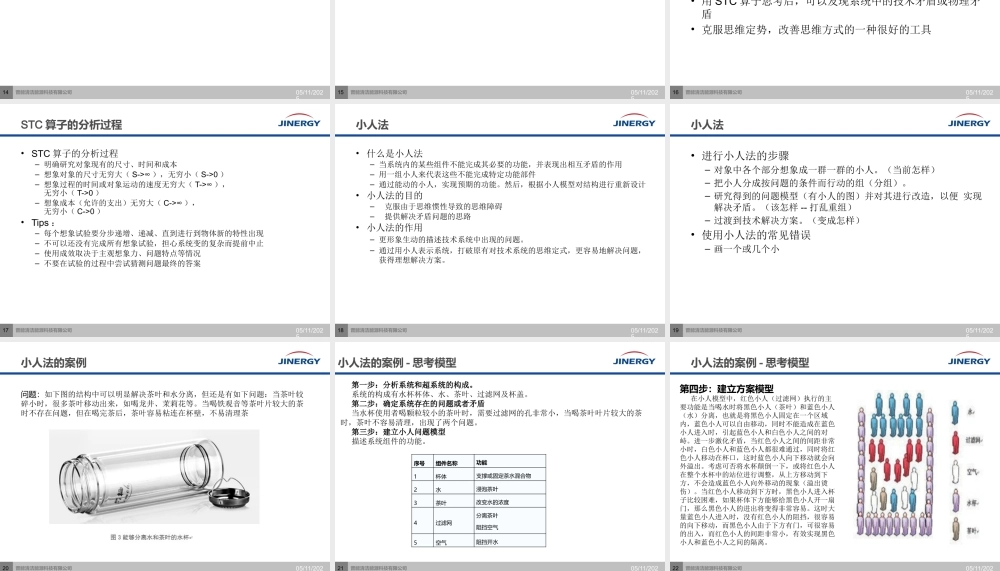Click the JINERGY logo on slide 21

click(x=634, y=359)
